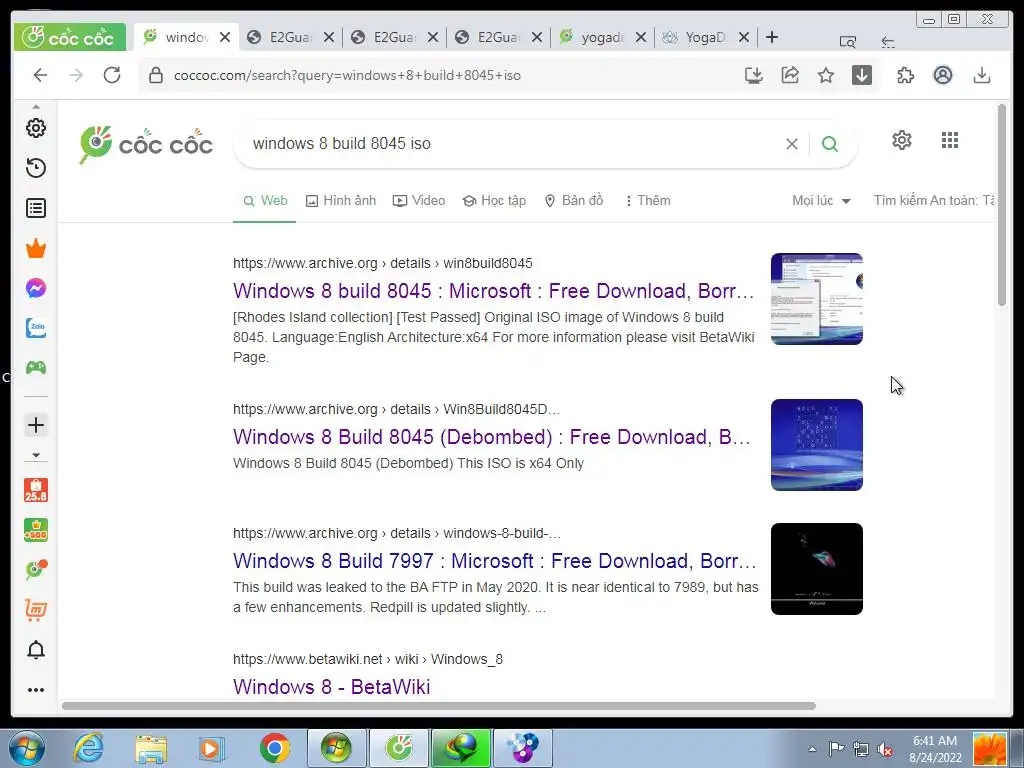Open Windows 8 Build 7997 result
Viewport: 1024px width, 768px height.
[x=494, y=561]
